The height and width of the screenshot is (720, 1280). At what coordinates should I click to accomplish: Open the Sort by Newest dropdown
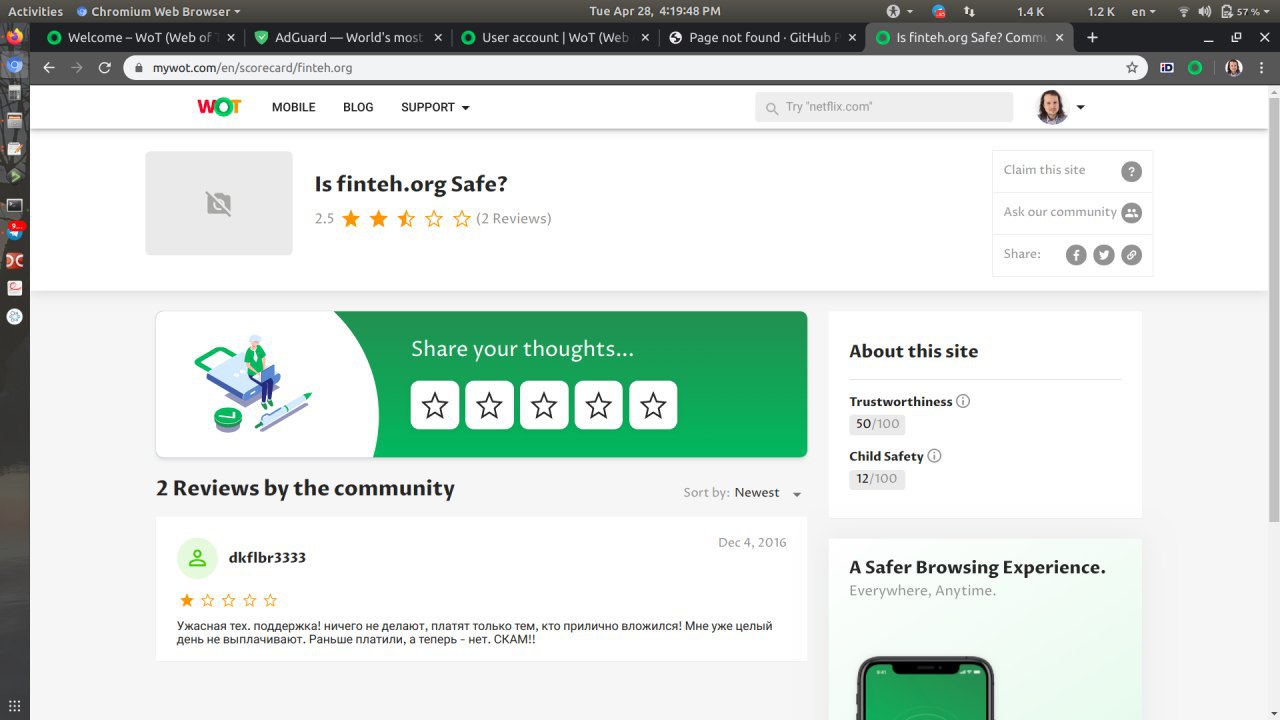point(768,493)
